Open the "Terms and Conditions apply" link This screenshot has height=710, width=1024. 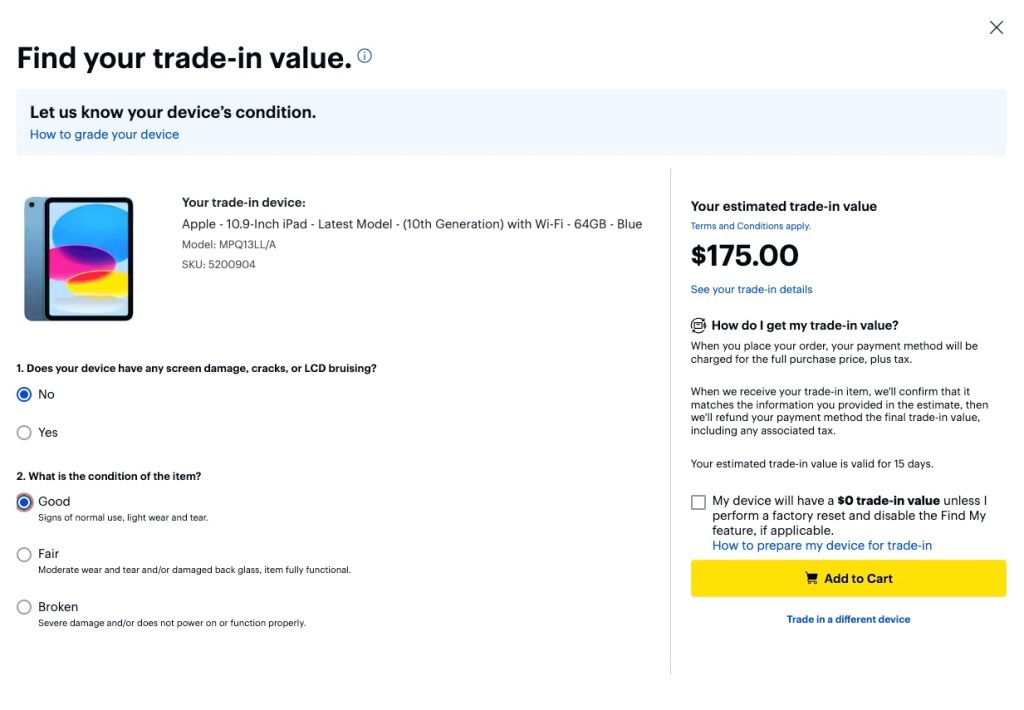coord(751,225)
